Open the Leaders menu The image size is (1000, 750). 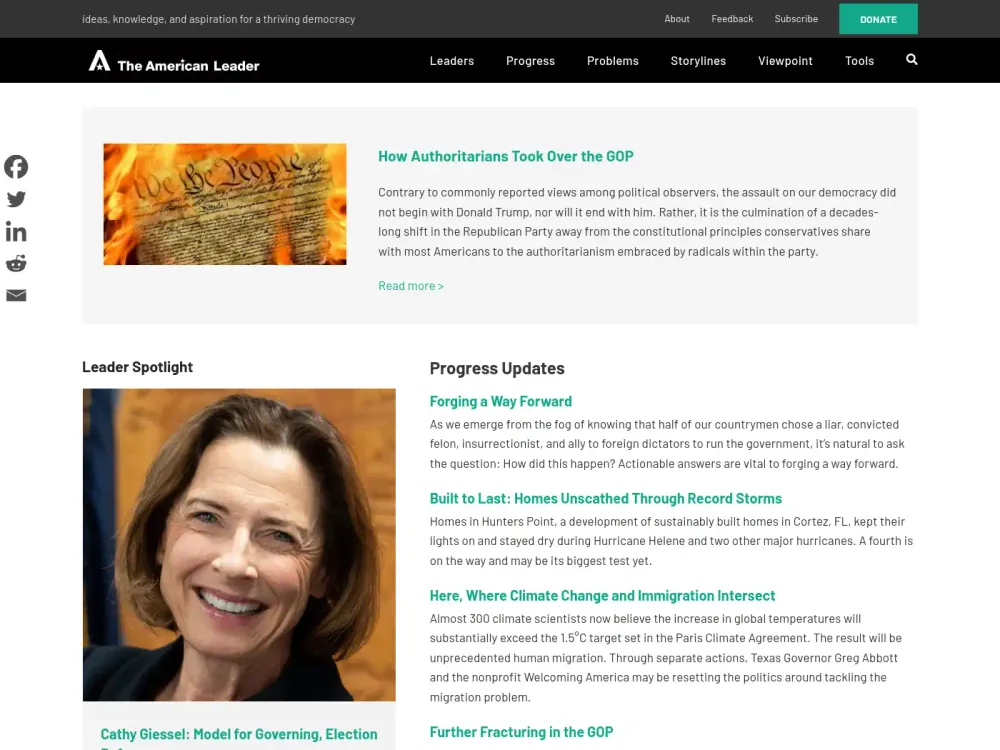coord(452,61)
